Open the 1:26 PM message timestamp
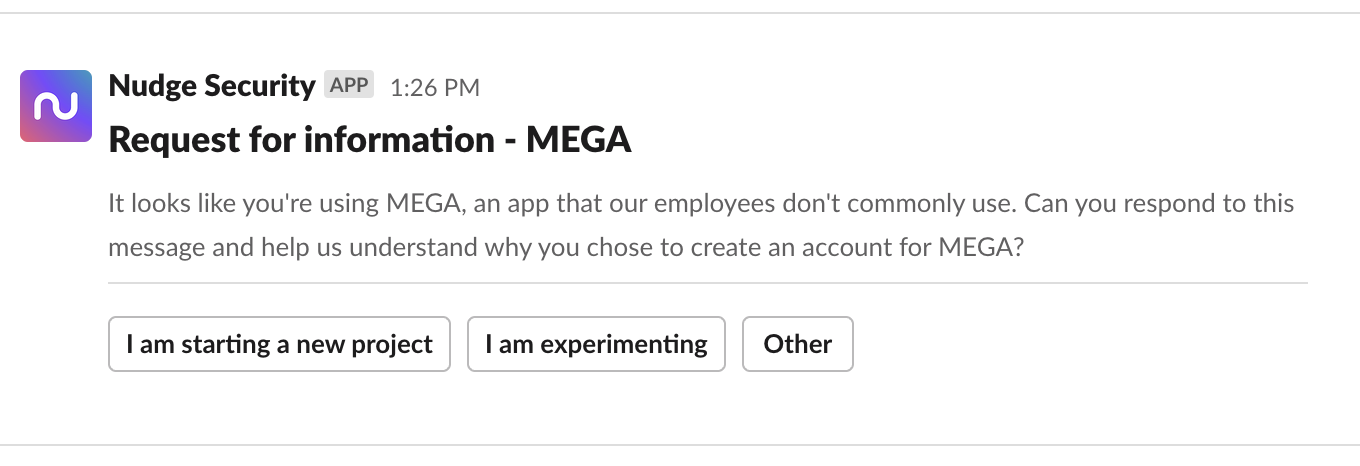This screenshot has width=1360, height=466. pyautogui.click(x=434, y=88)
